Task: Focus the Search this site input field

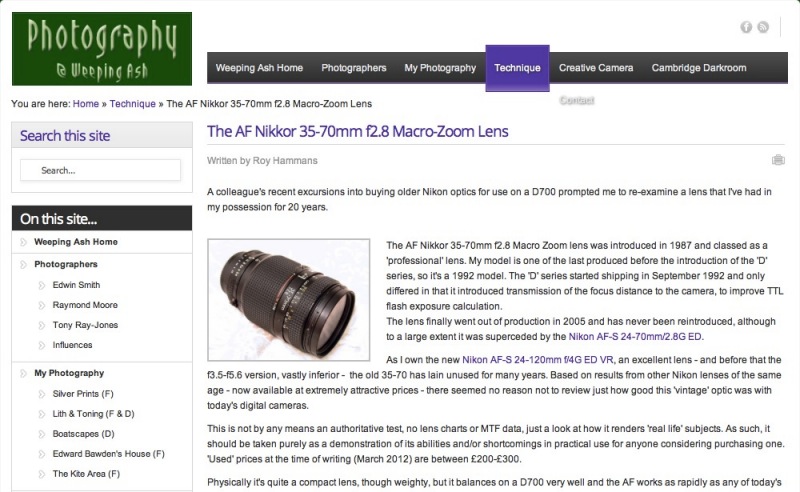Action: point(101,170)
